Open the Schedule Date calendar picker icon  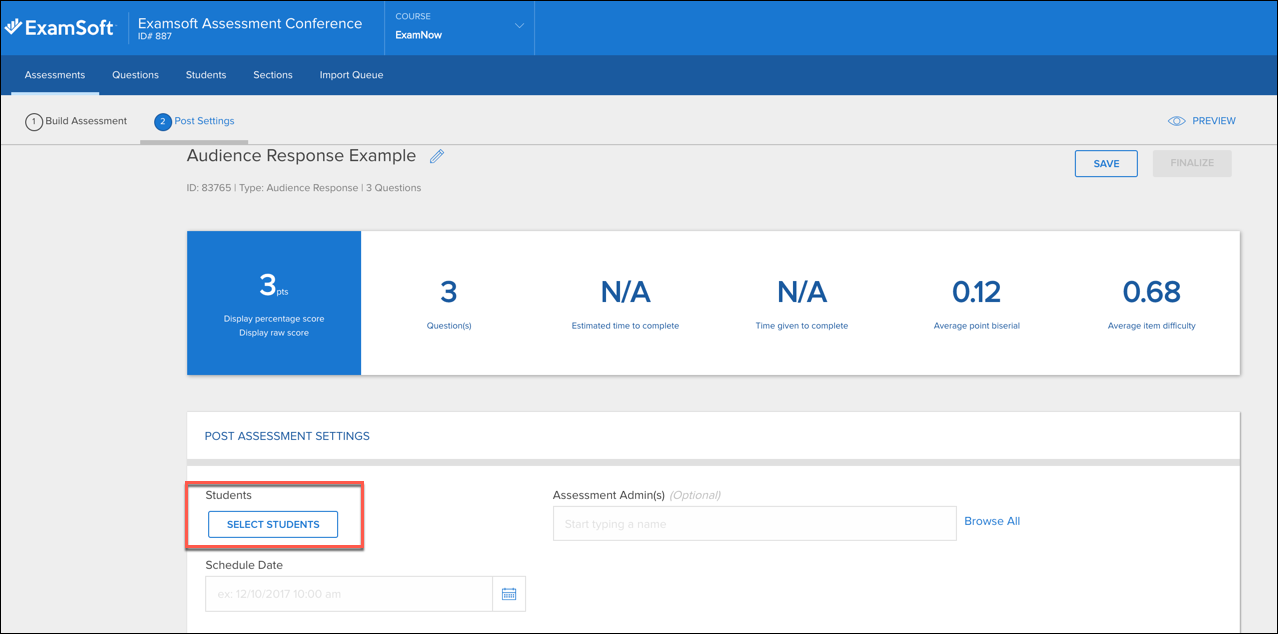coord(509,594)
